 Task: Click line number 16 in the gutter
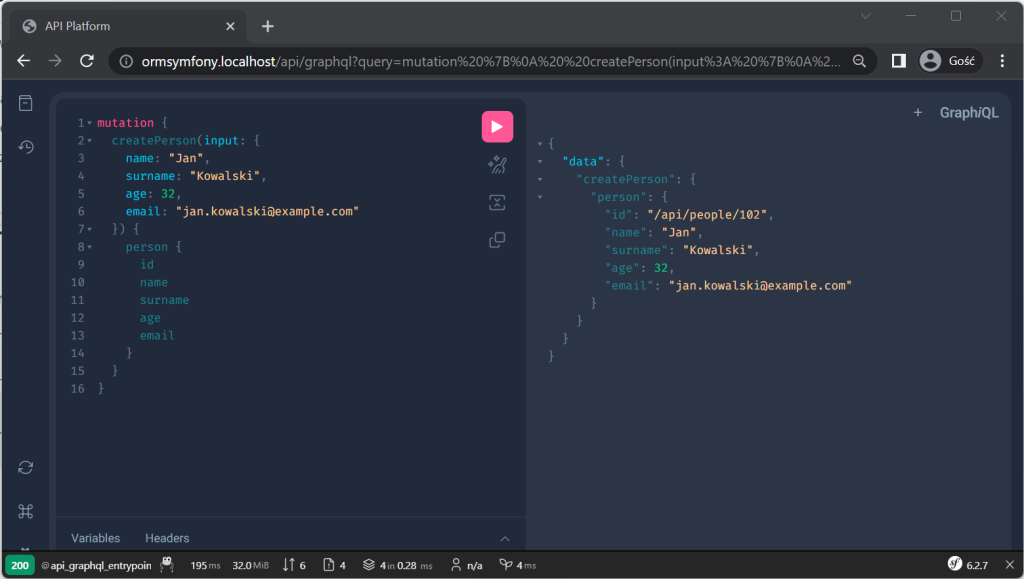[78, 388]
